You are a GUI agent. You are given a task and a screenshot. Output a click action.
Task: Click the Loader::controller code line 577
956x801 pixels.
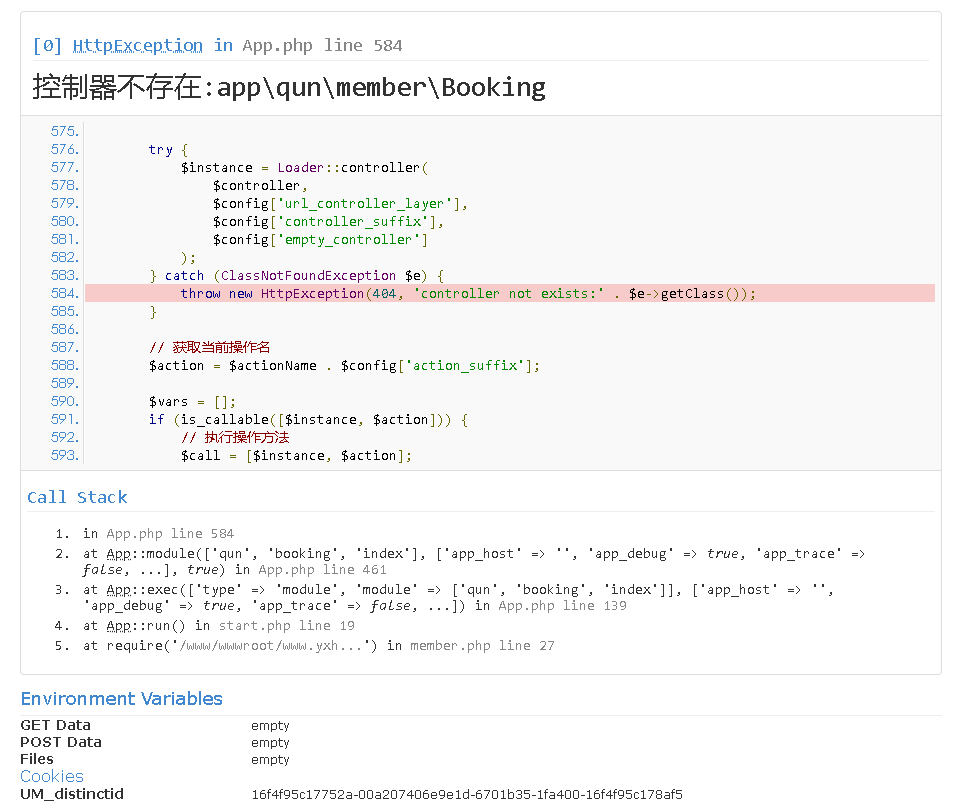click(304, 167)
